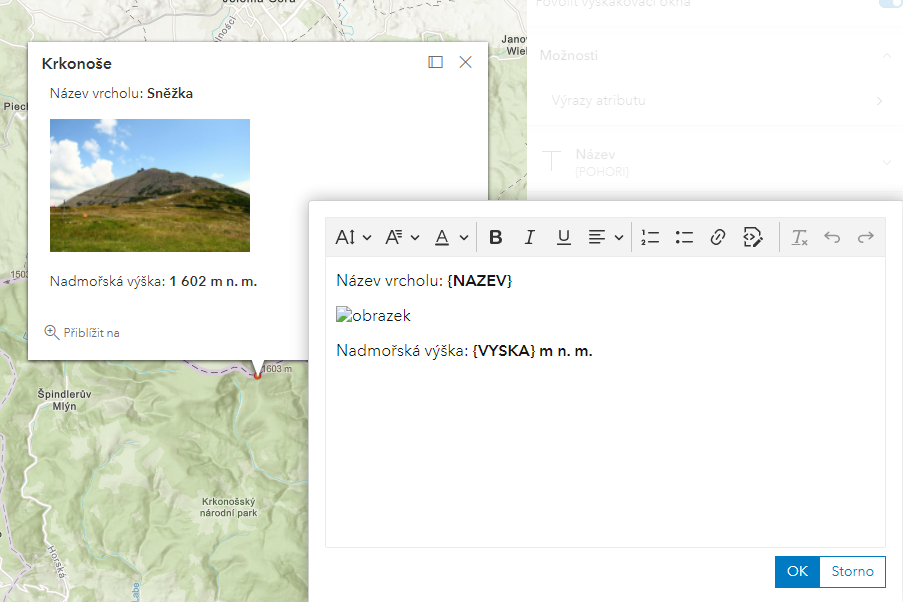Toggle italic formatting

tap(529, 237)
